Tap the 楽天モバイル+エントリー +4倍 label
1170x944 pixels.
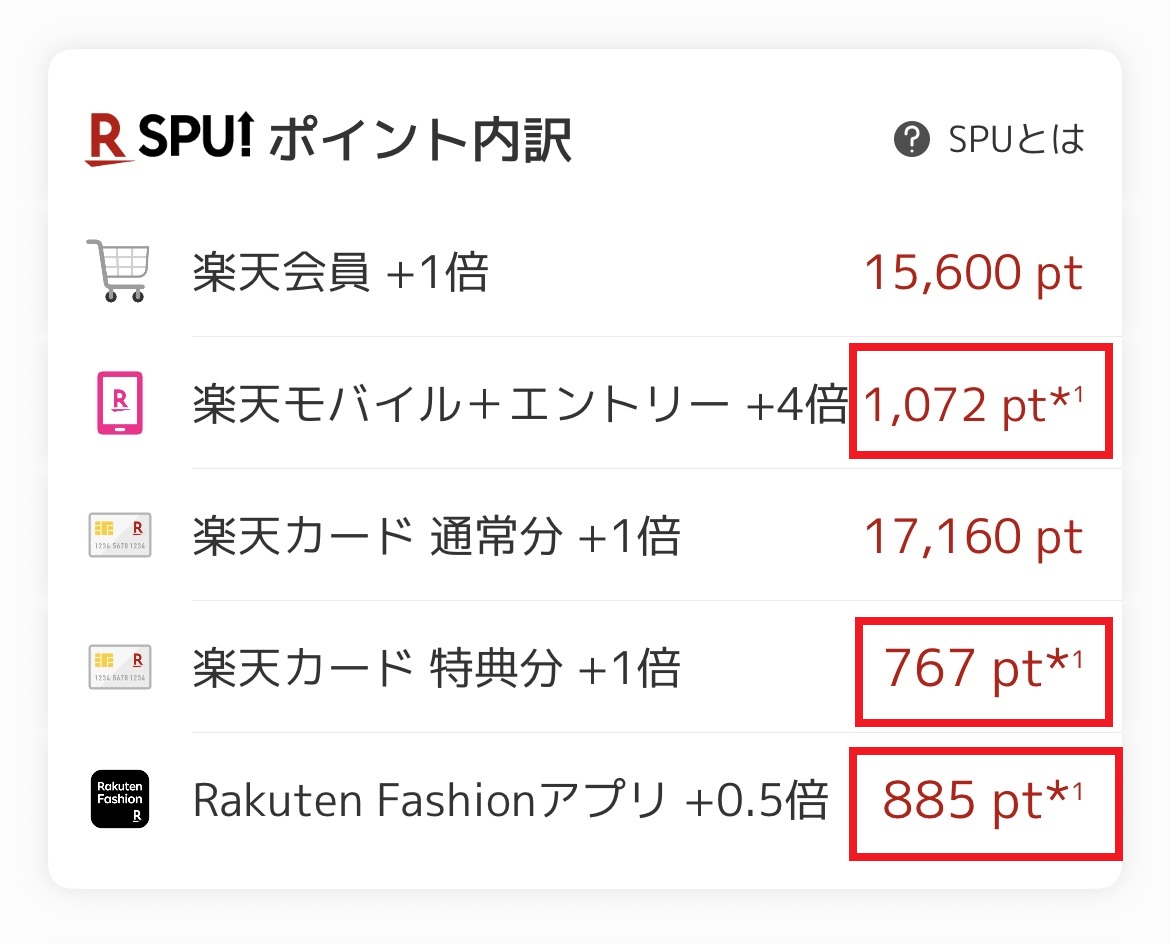[520, 404]
